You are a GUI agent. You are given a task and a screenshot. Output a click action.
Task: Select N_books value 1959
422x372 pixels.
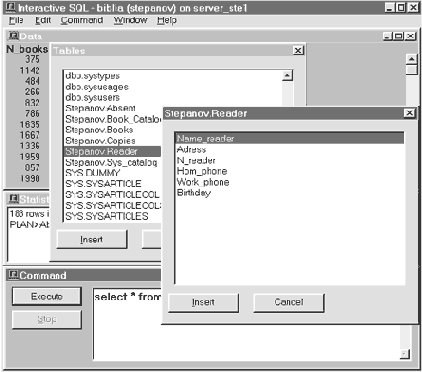30,157
